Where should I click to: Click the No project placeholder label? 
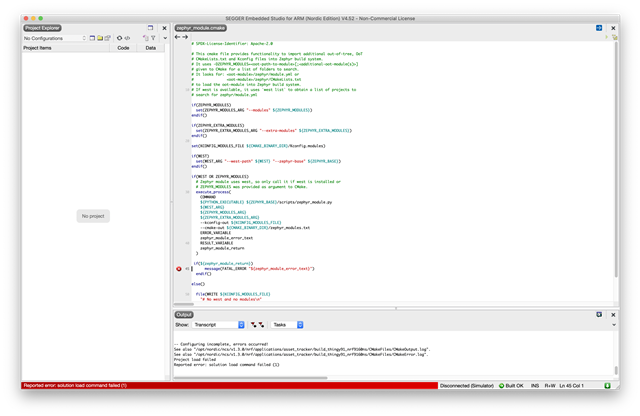pyautogui.click(x=93, y=216)
